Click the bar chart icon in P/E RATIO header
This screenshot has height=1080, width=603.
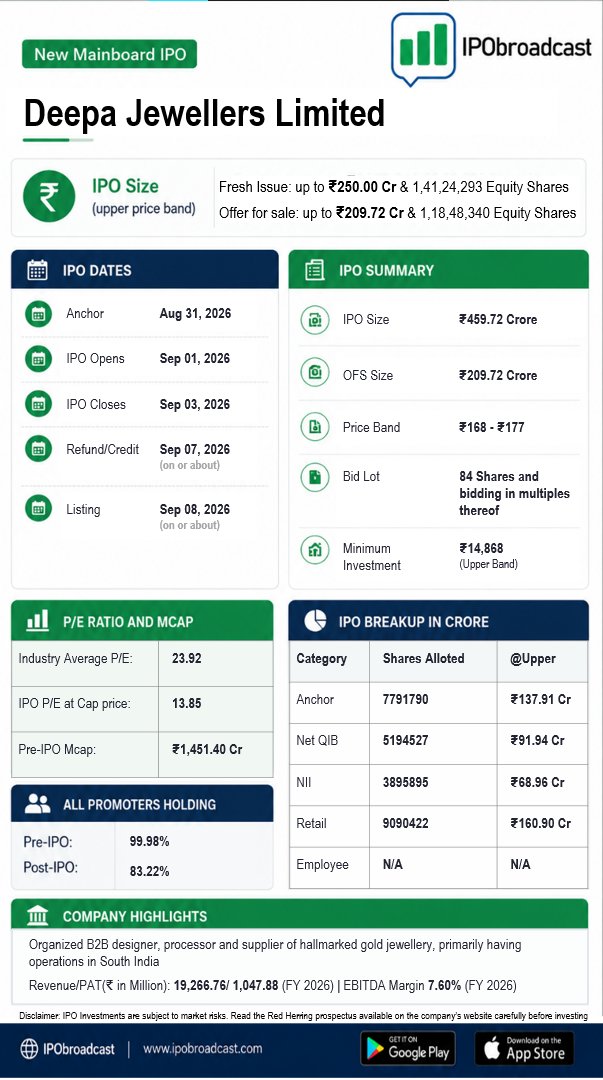tap(37, 621)
